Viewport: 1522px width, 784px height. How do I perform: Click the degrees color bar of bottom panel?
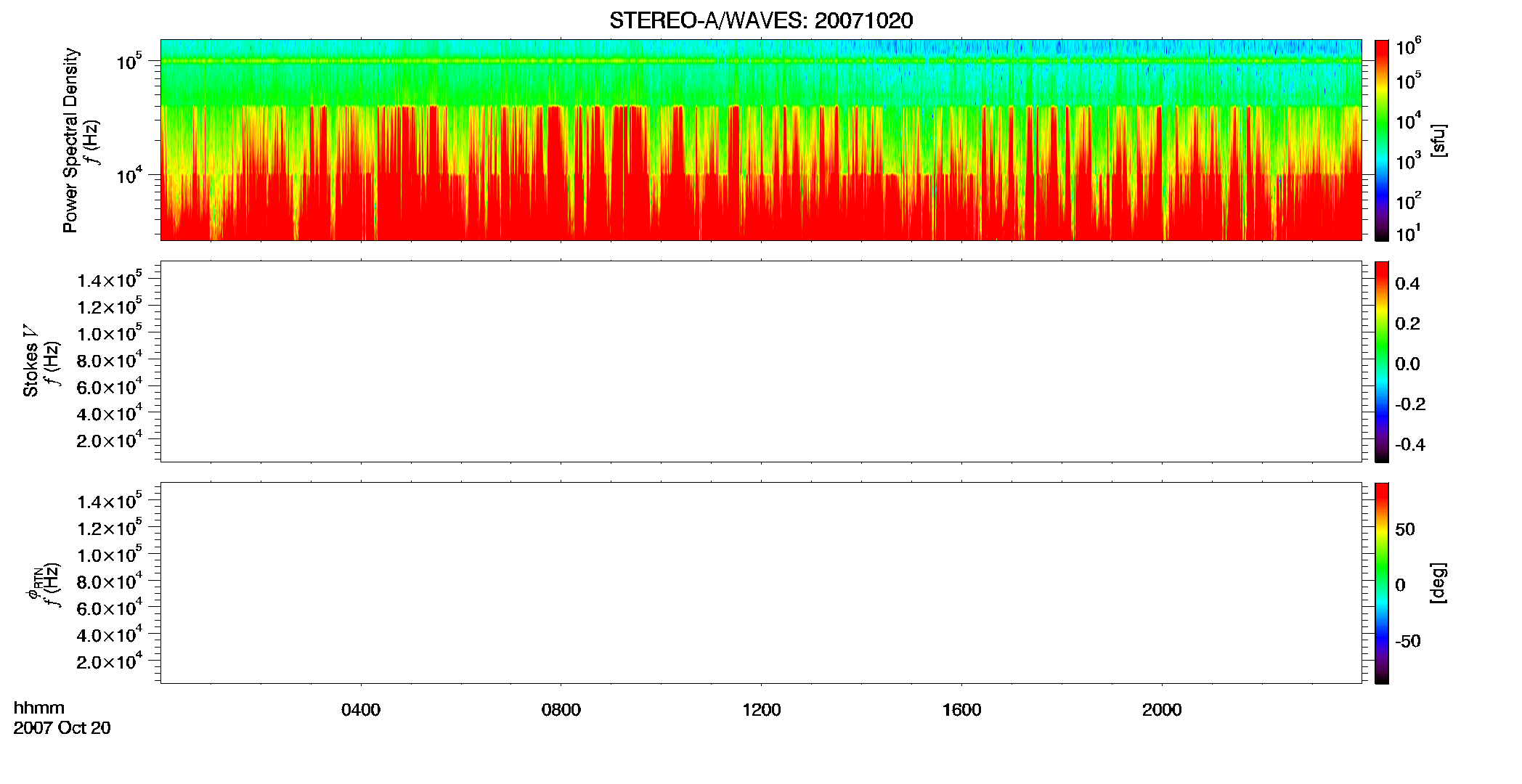click(x=1382, y=583)
